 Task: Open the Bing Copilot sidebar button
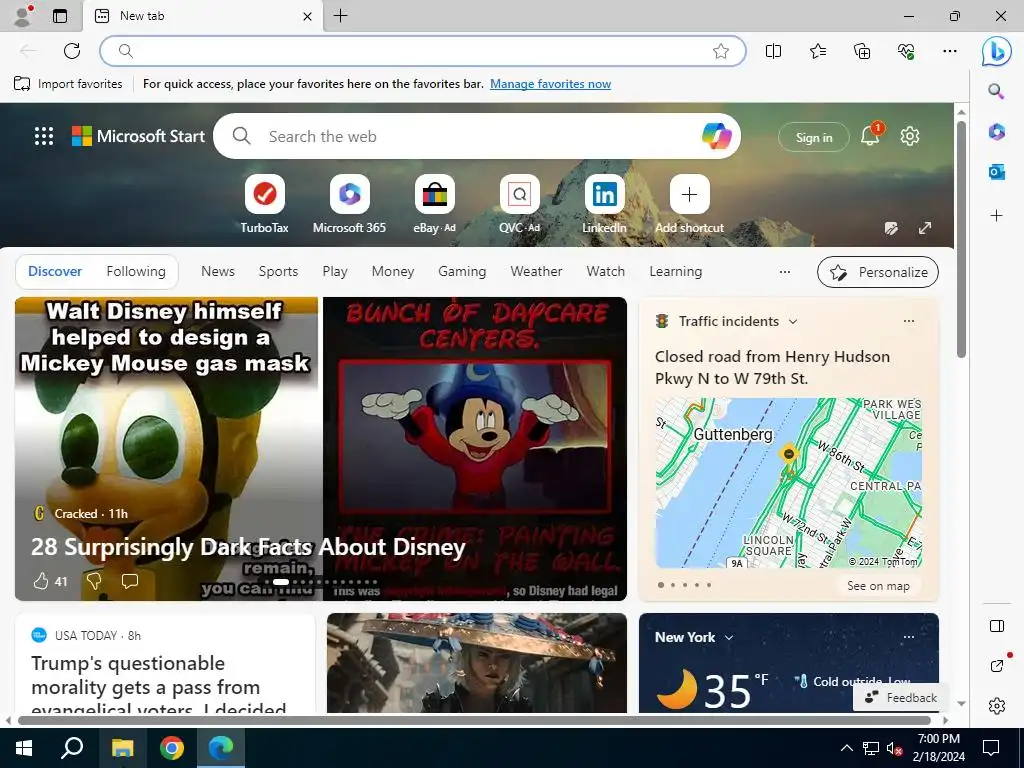(x=997, y=51)
